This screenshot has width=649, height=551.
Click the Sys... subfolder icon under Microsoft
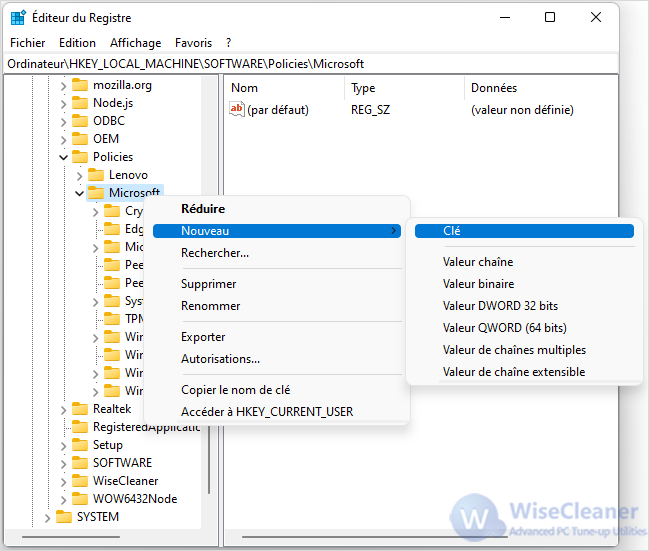(112, 301)
